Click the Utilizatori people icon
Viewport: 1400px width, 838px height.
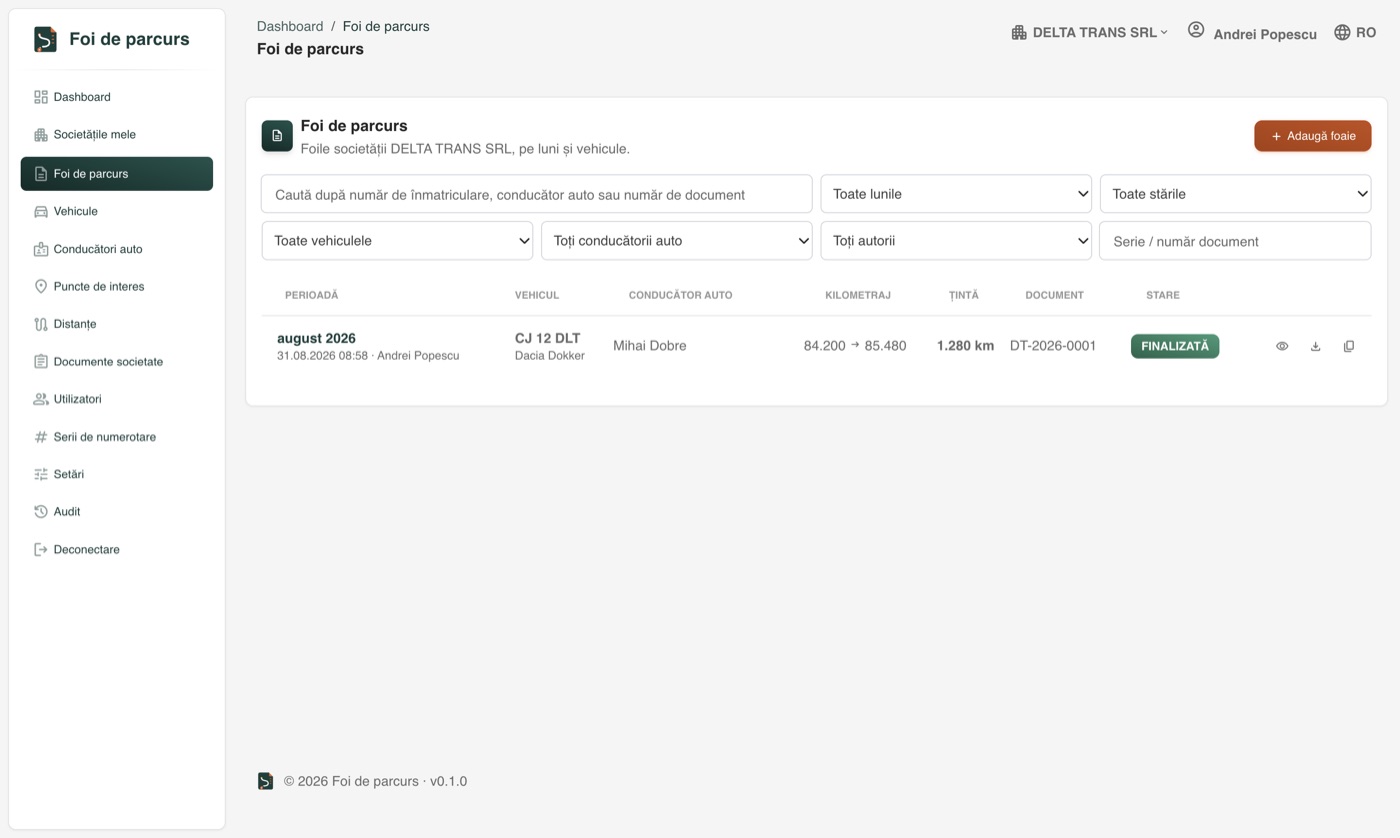[x=41, y=399]
